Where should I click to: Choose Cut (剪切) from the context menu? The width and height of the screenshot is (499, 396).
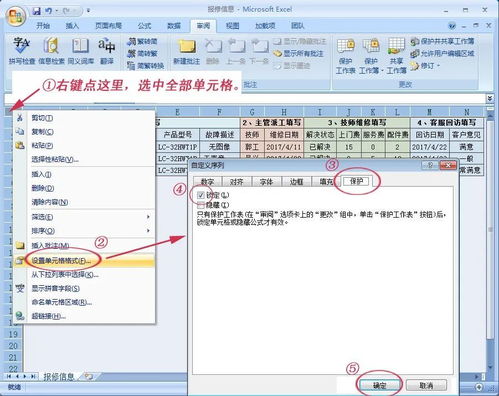tap(84, 118)
